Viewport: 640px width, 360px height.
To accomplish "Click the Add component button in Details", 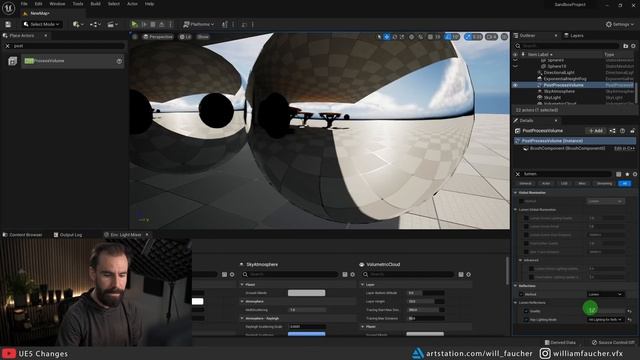I will point(596,131).
